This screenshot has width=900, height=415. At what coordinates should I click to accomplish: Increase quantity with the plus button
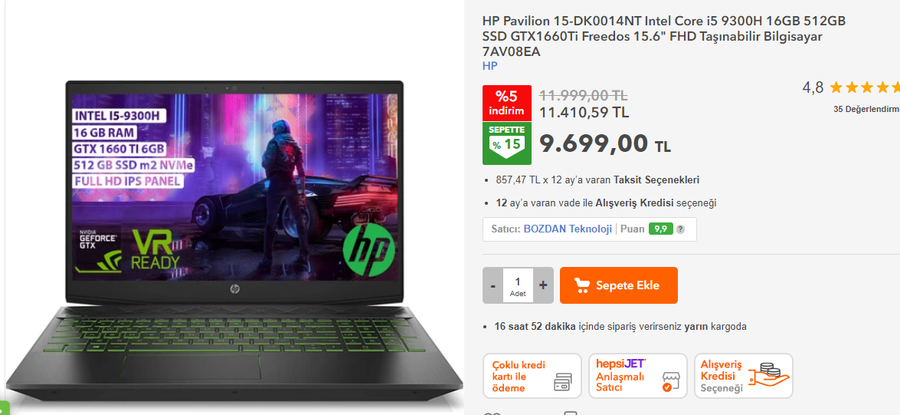543,285
